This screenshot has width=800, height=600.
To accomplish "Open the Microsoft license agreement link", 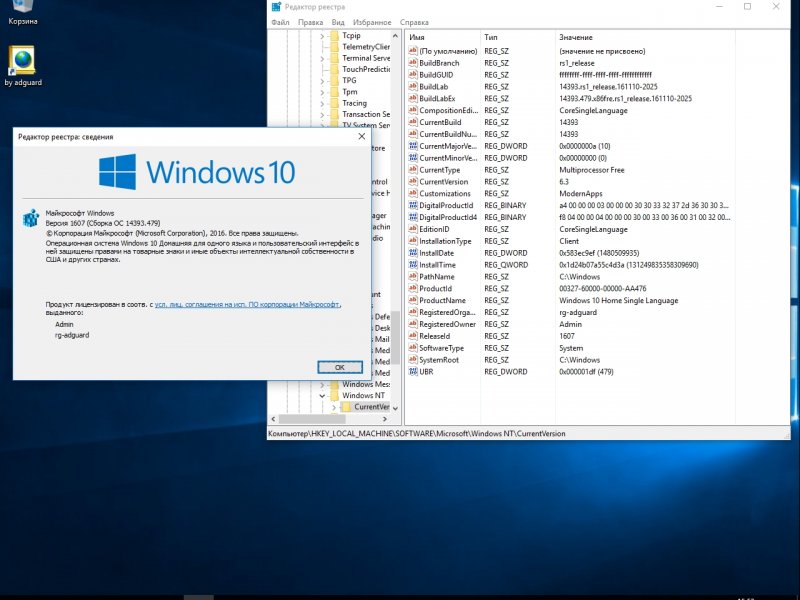I will tap(247, 304).
